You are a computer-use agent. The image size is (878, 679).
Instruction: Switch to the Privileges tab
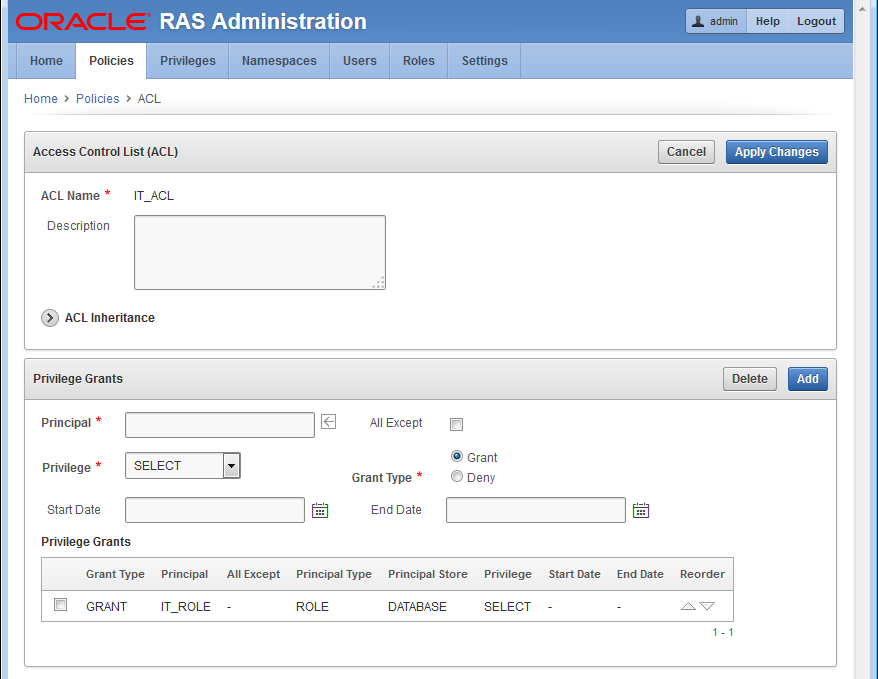[188, 61]
